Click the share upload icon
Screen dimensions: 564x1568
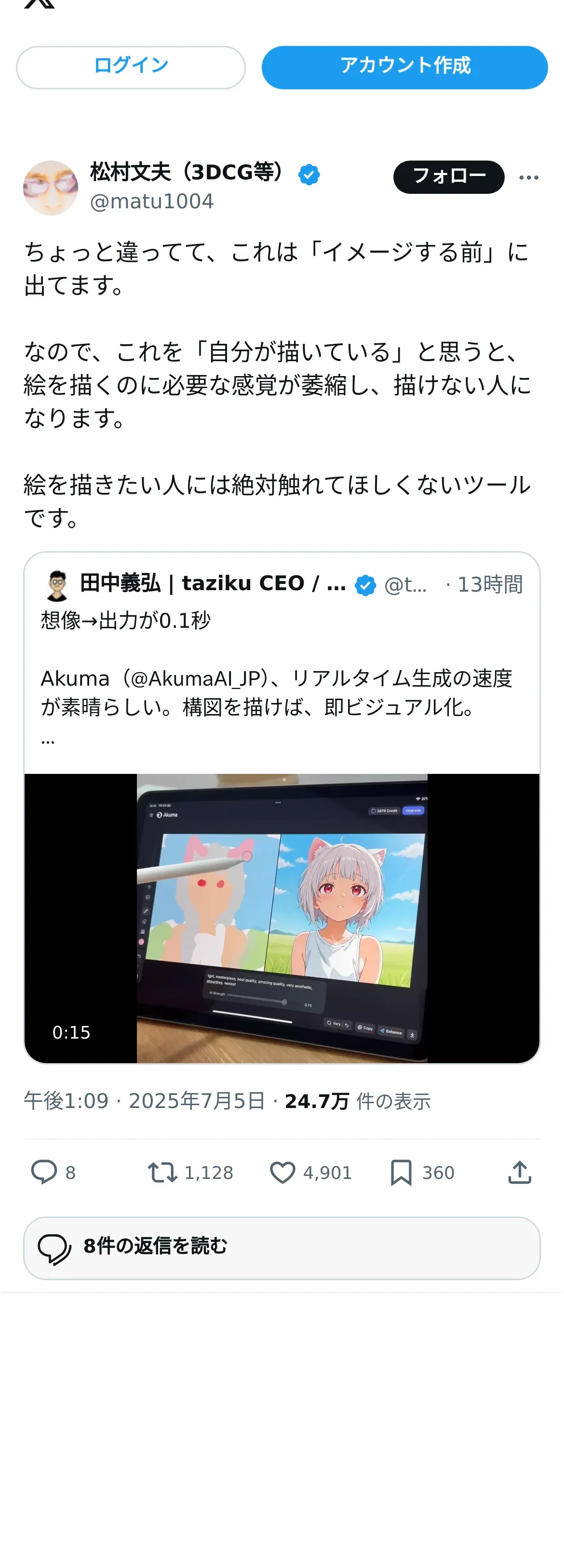520,1172
